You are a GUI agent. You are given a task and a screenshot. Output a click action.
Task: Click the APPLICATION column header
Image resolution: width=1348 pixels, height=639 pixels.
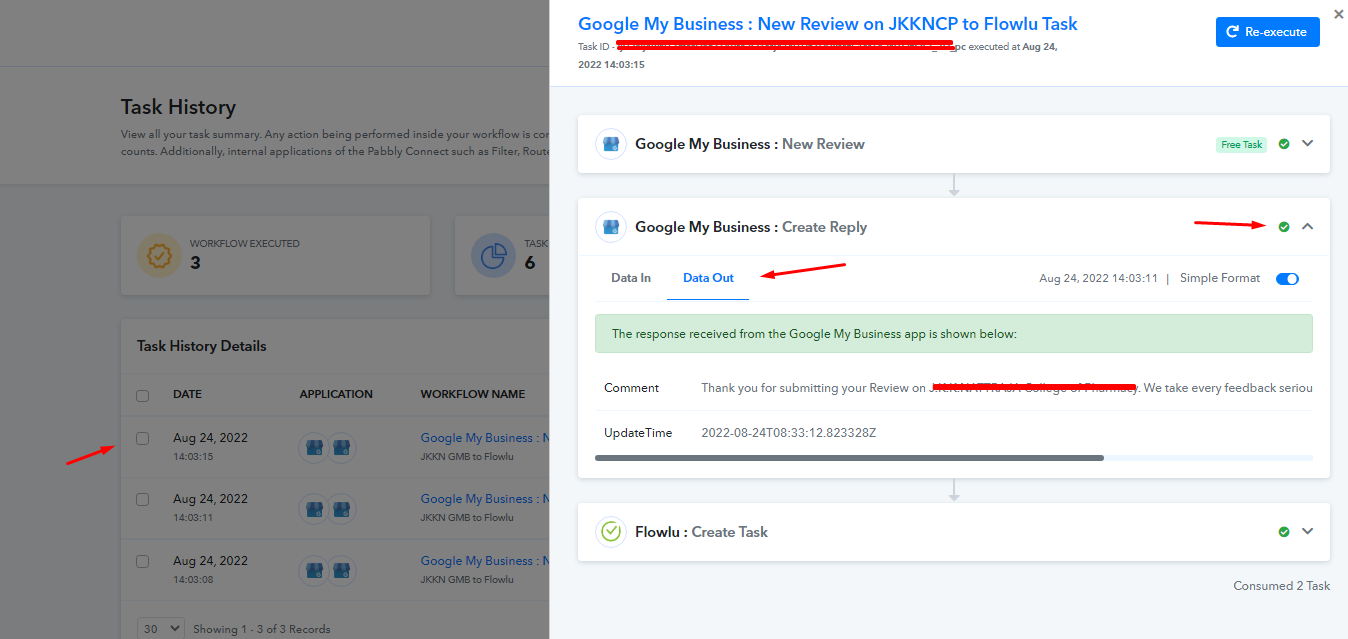point(336,394)
